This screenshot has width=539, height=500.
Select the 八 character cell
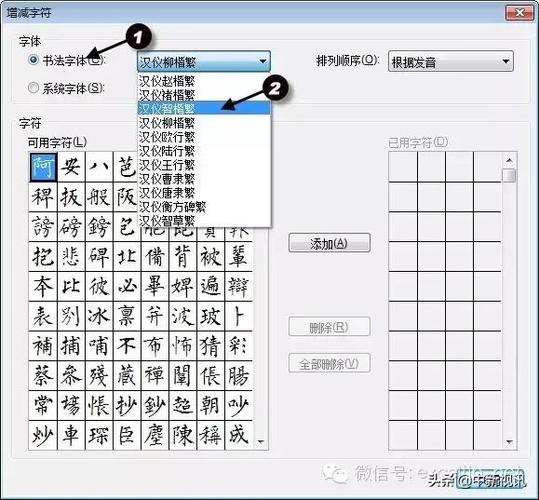(99, 167)
